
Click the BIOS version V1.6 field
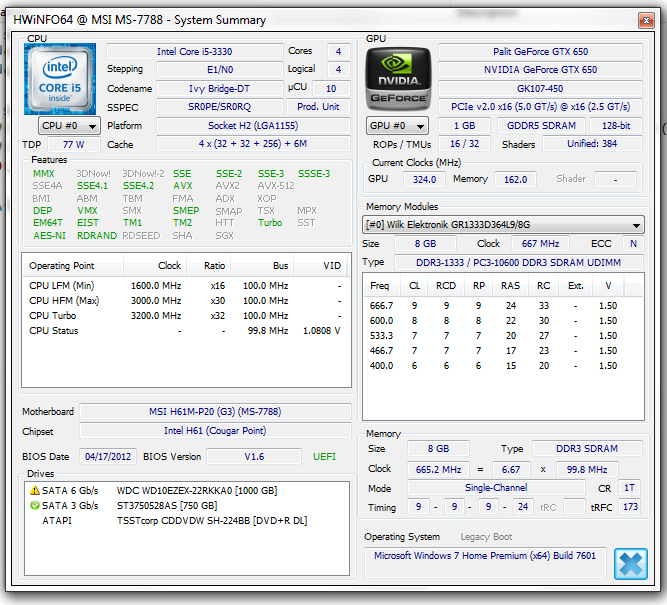pos(254,457)
